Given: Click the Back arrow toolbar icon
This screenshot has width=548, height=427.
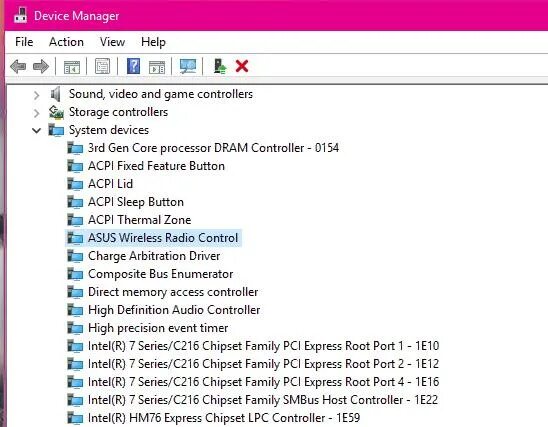Looking at the screenshot, I should coord(18,66).
